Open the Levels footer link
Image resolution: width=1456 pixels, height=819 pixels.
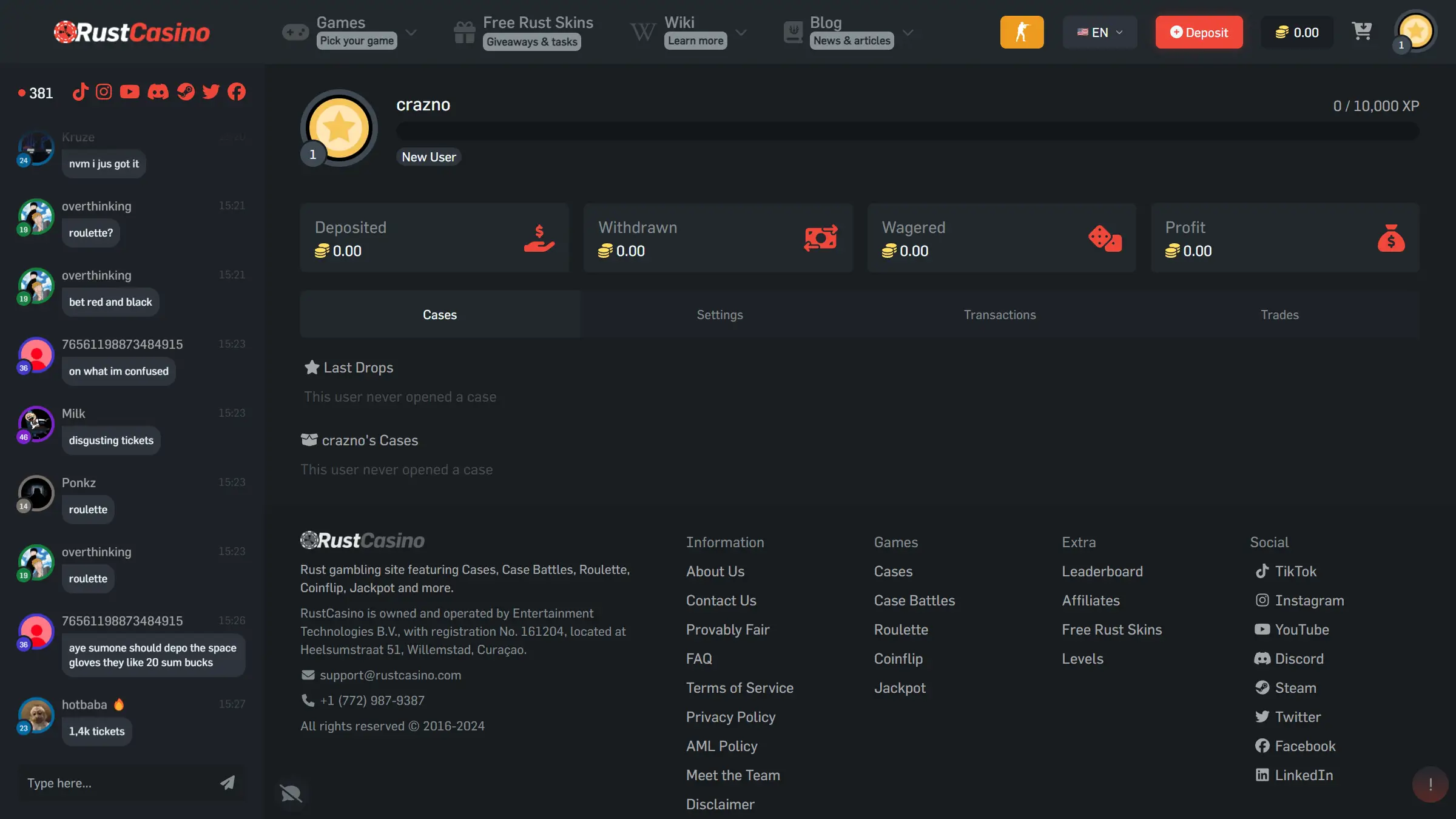click(x=1082, y=658)
